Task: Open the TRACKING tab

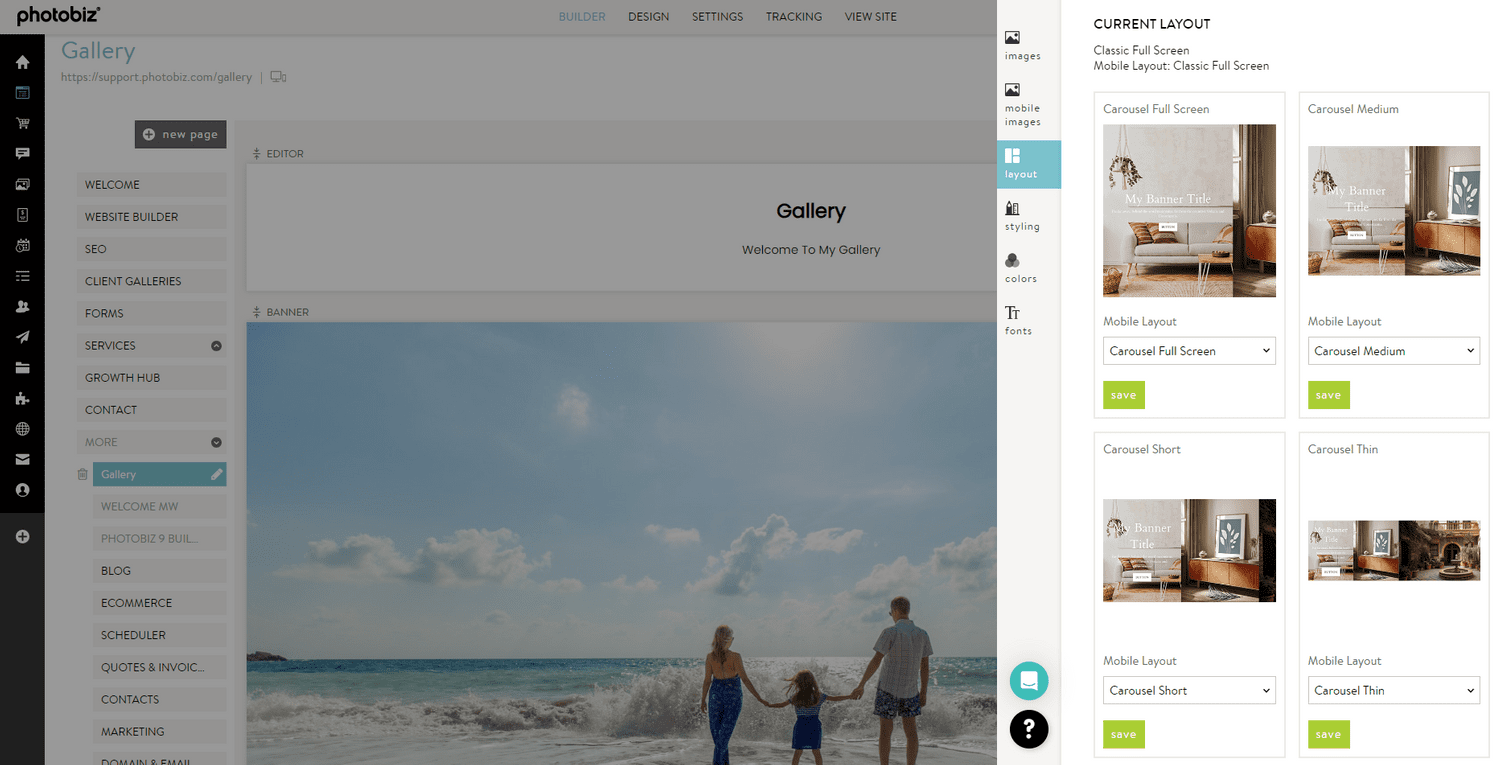Action: [793, 17]
